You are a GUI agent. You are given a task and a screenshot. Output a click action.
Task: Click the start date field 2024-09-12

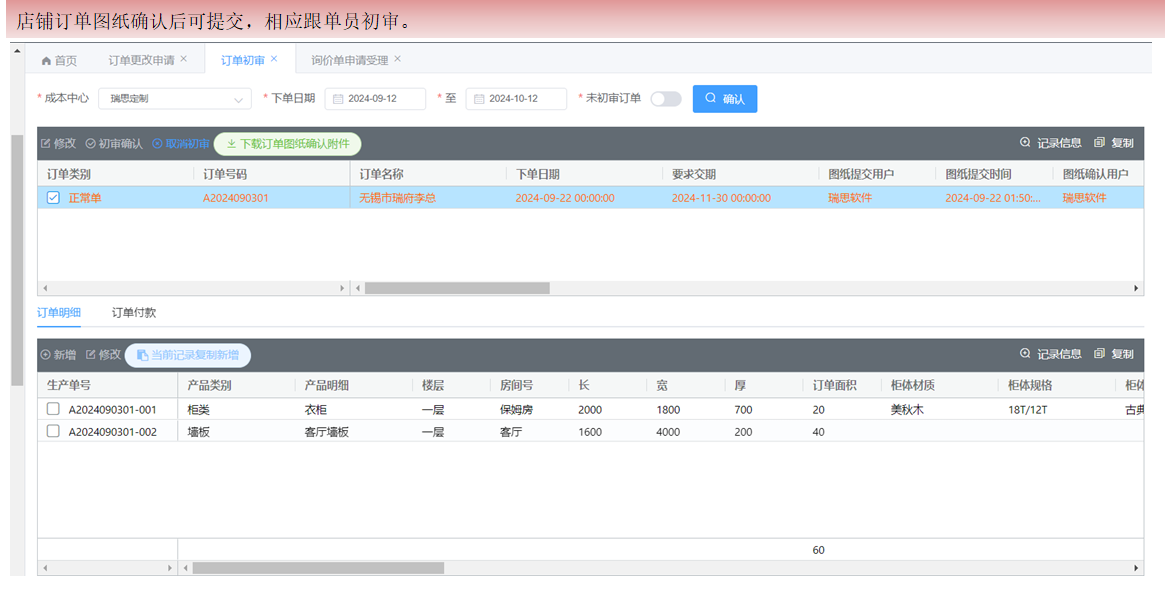(x=375, y=99)
